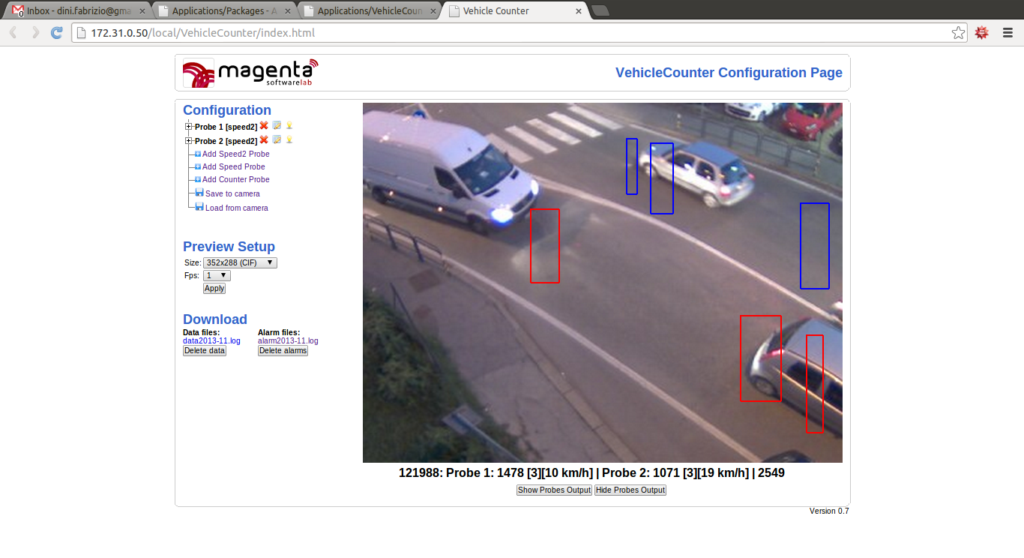The height and width of the screenshot is (558, 1024).
Task: Go back in browser history
Action: point(13,33)
